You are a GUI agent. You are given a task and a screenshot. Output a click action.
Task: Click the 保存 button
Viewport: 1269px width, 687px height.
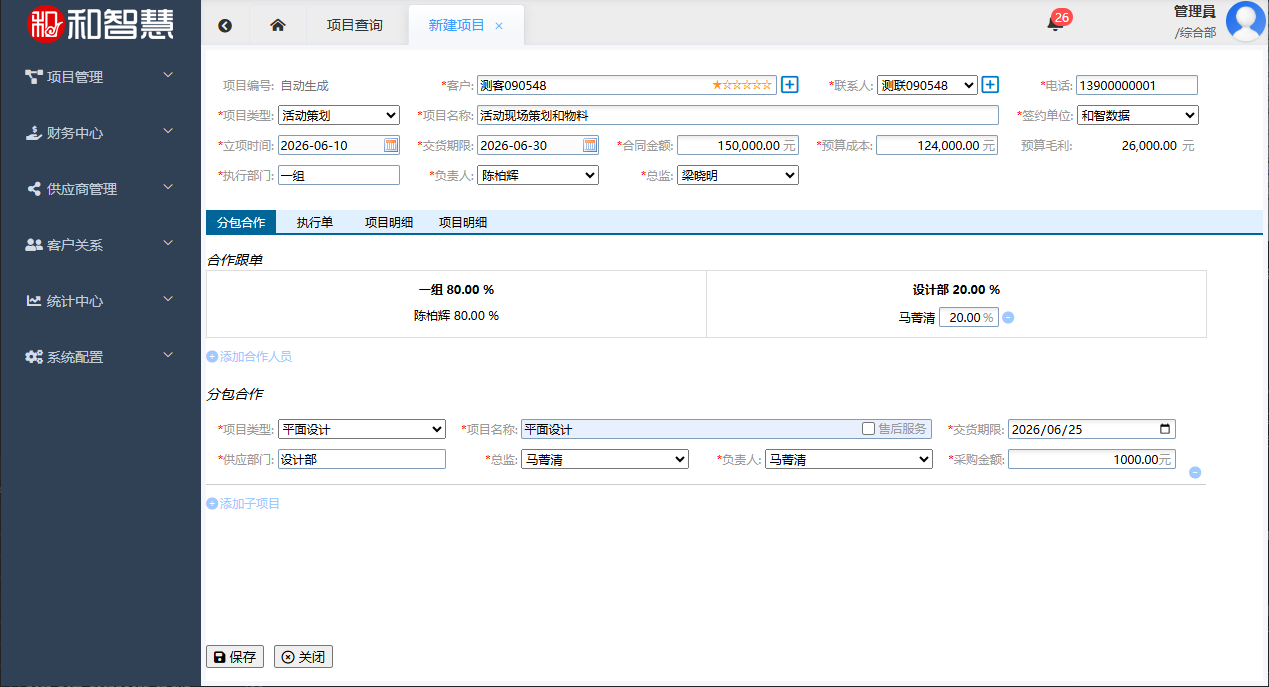click(235, 657)
